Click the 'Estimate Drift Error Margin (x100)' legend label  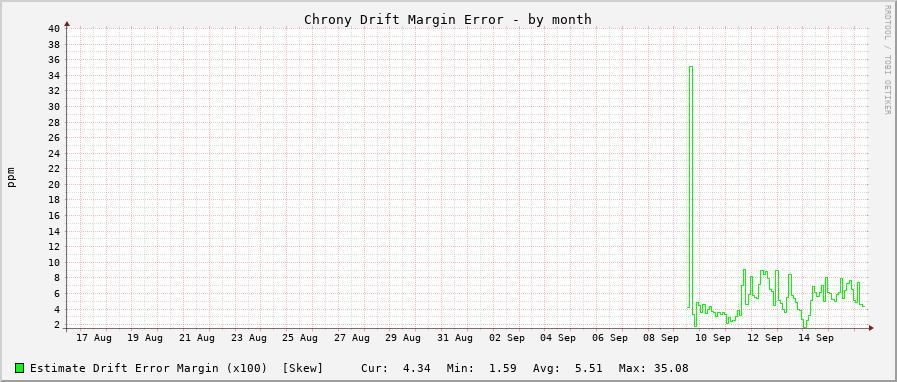point(149,368)
